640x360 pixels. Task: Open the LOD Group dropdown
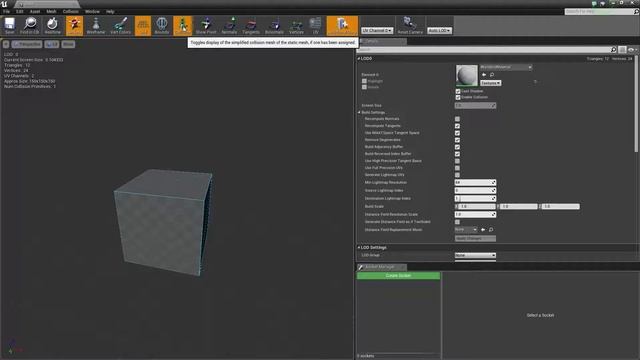tap(475, 255)
